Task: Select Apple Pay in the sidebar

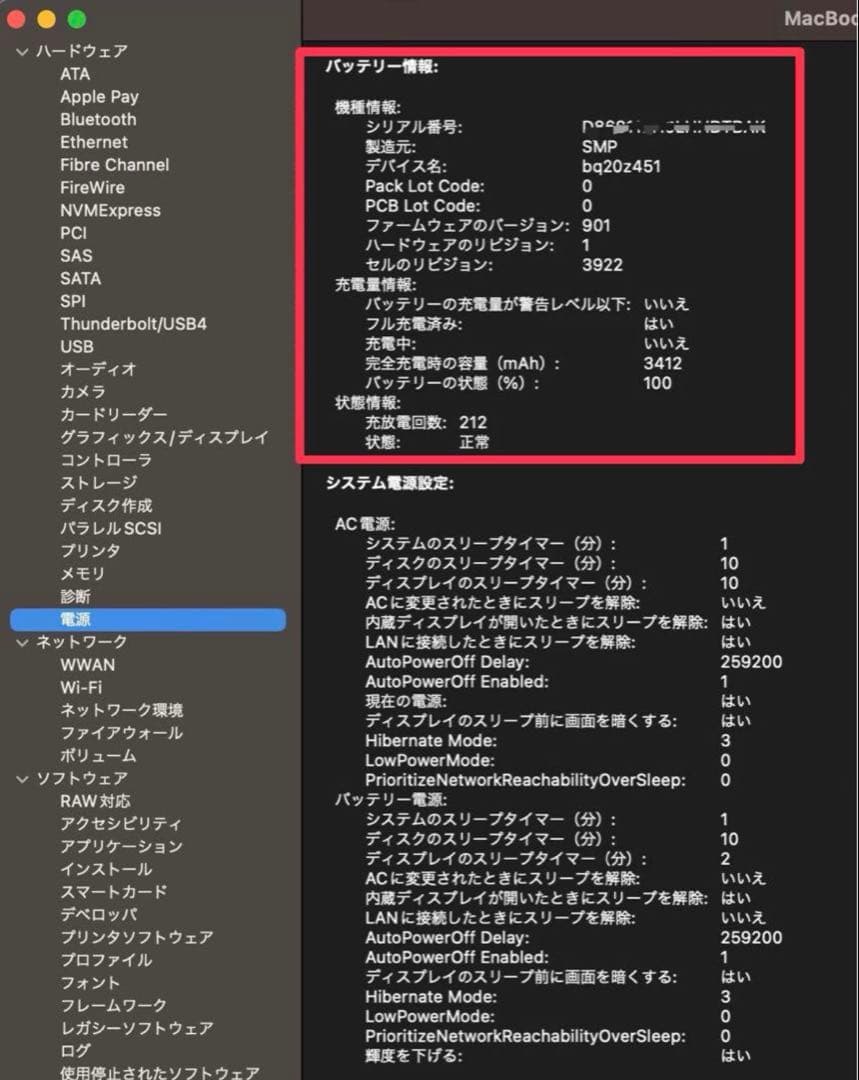Action: pyautogui.click(x=99, y=96)
